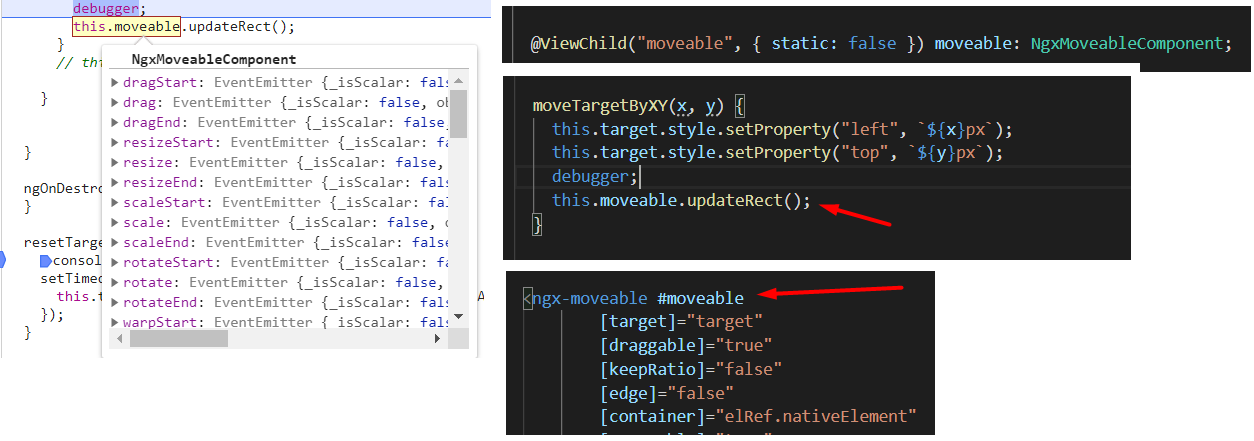Click the resetTarge method name
This screenshot has width=1254, height=441.
62,243
